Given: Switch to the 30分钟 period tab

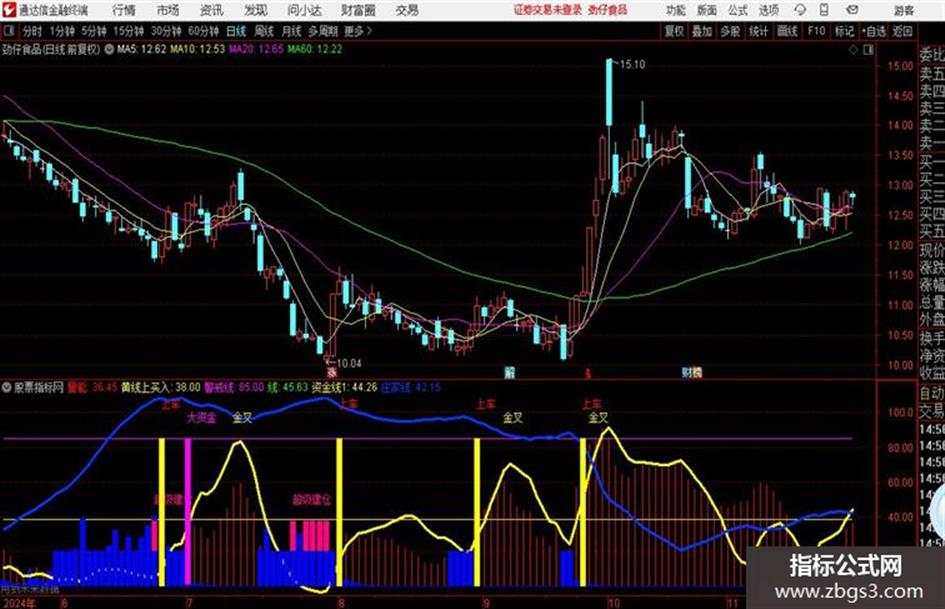Looking at the screenshot, I should point(166,31).
